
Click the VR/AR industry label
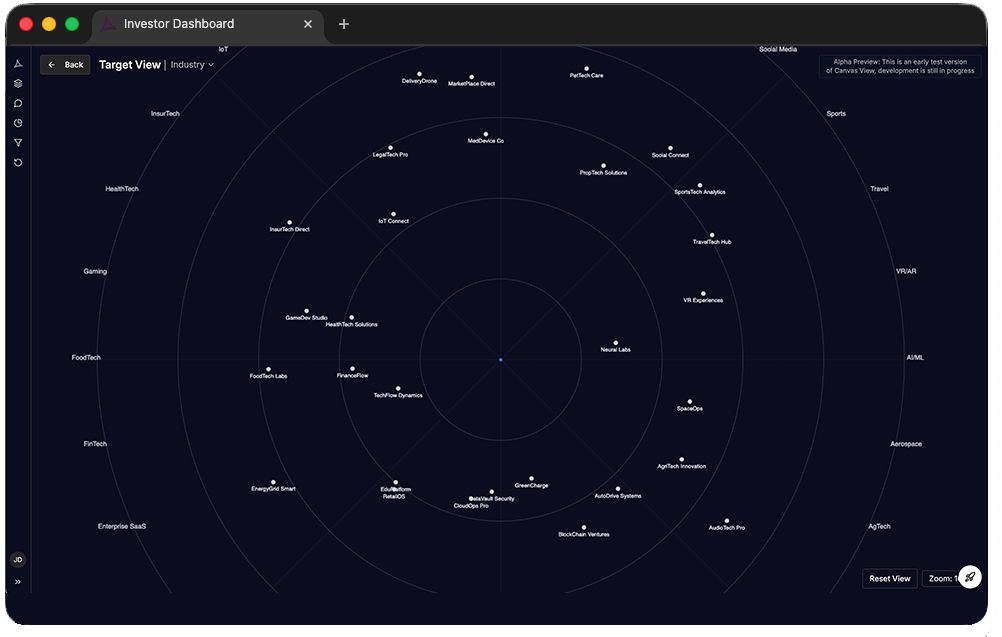(906, 272)
